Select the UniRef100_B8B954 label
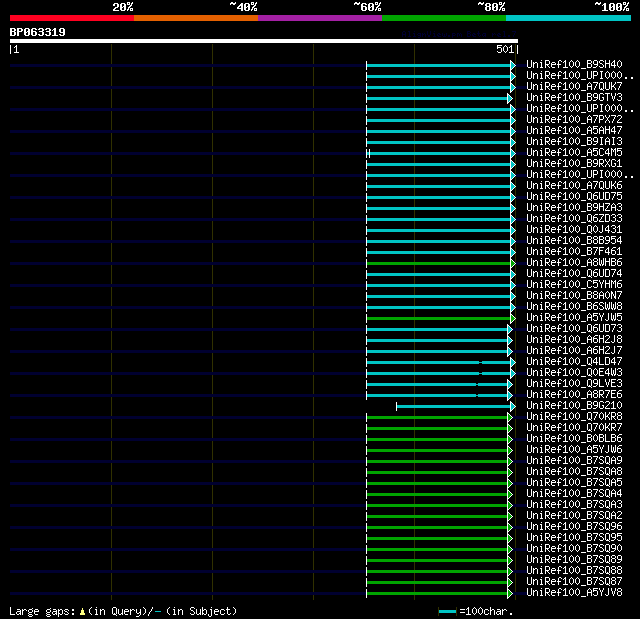Viewport: 640px width, 619px height. [x=574, y=241]
